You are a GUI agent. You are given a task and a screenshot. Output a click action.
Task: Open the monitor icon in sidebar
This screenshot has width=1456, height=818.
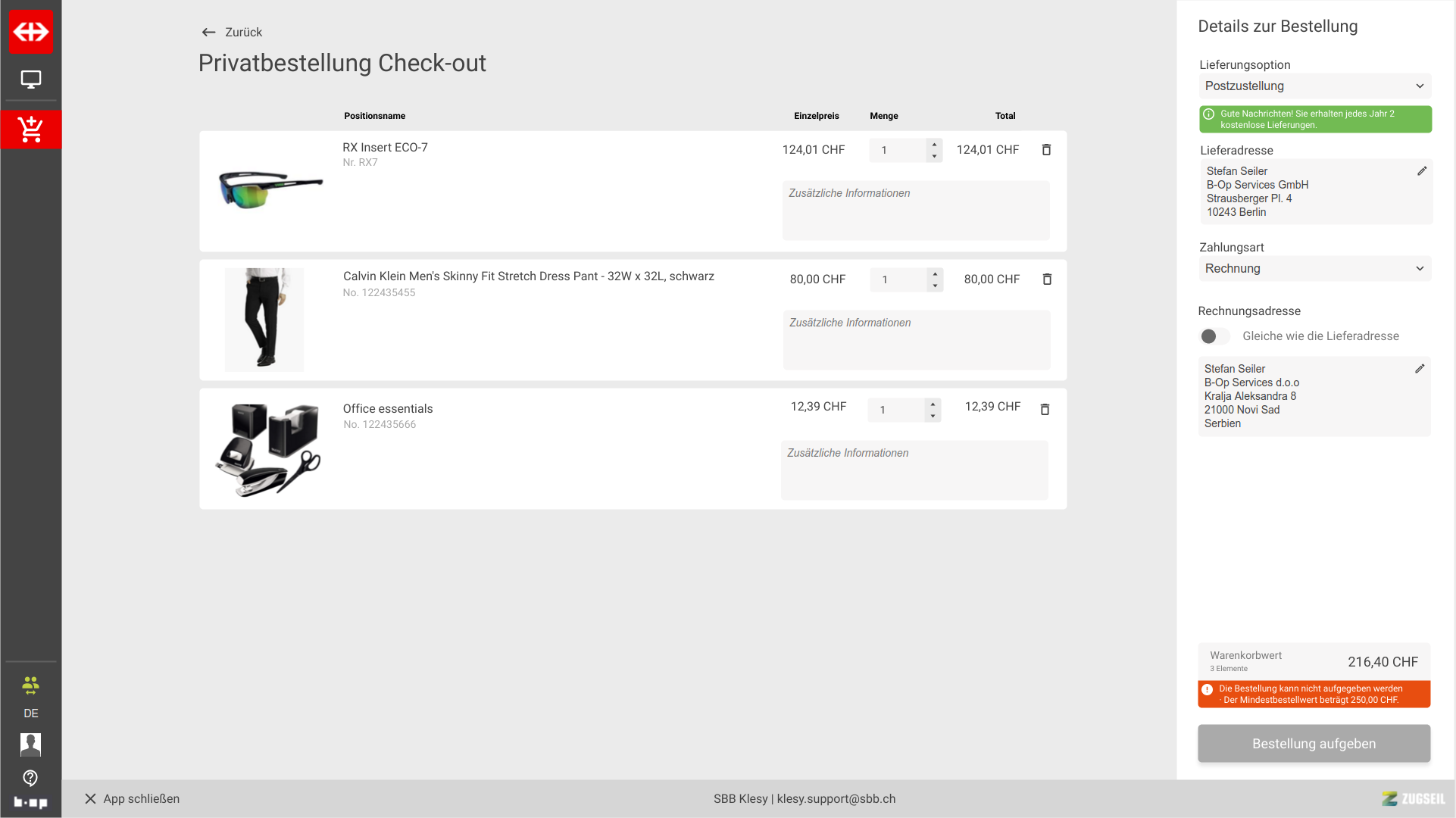click(30, 80)
